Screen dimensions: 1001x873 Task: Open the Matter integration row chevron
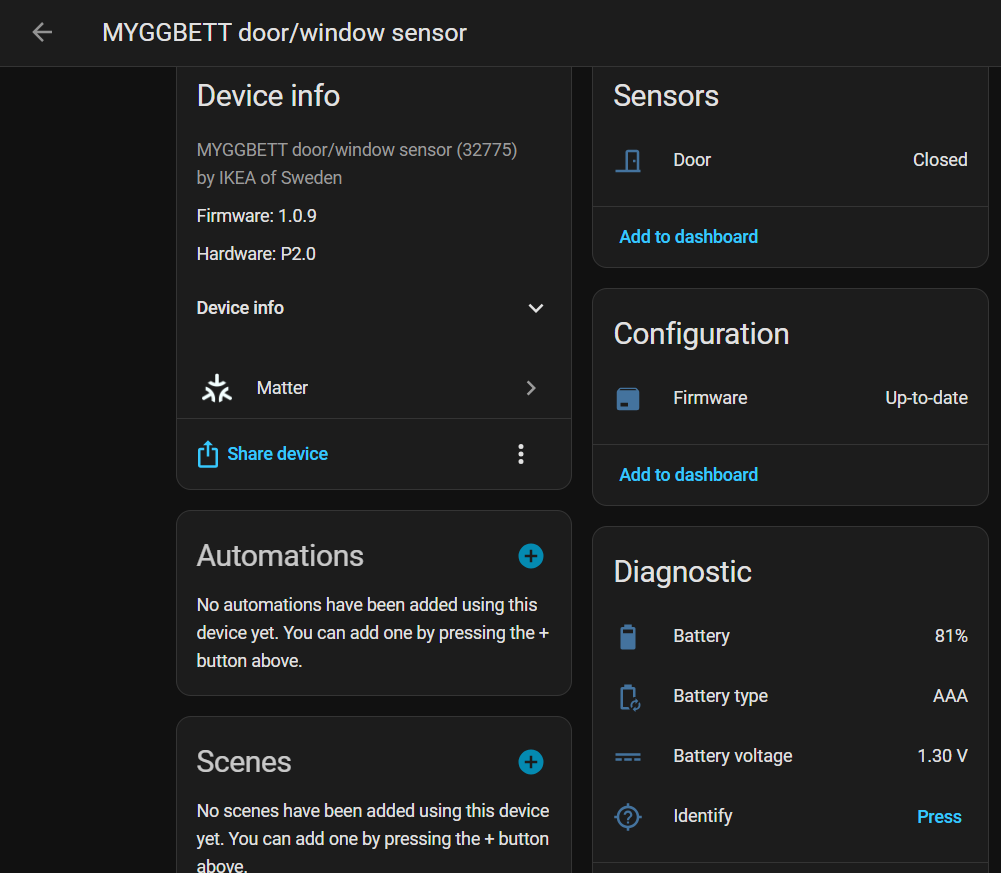tap(531, 388)
